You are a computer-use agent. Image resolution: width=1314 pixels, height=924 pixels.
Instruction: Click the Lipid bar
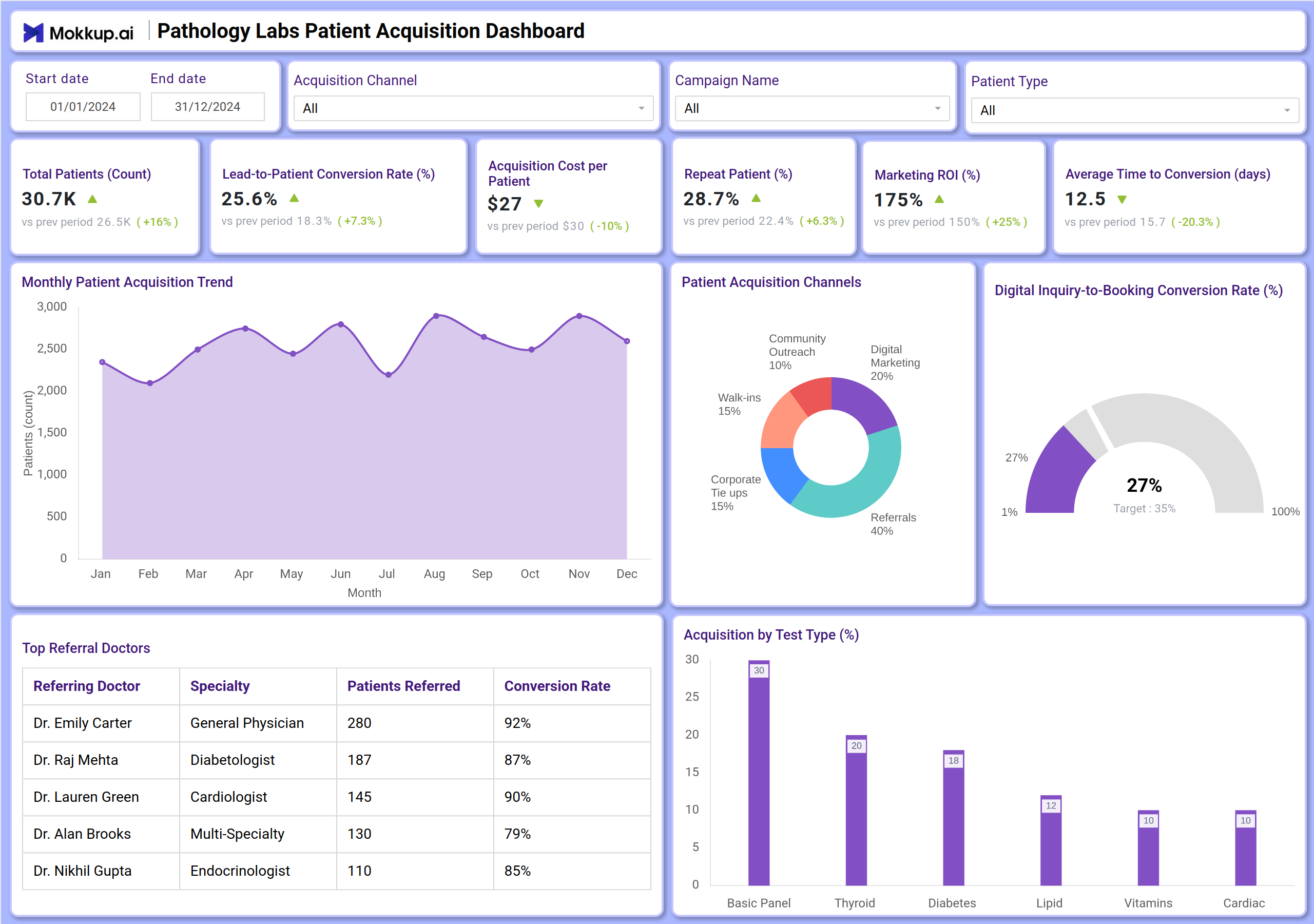point(1051,840)
